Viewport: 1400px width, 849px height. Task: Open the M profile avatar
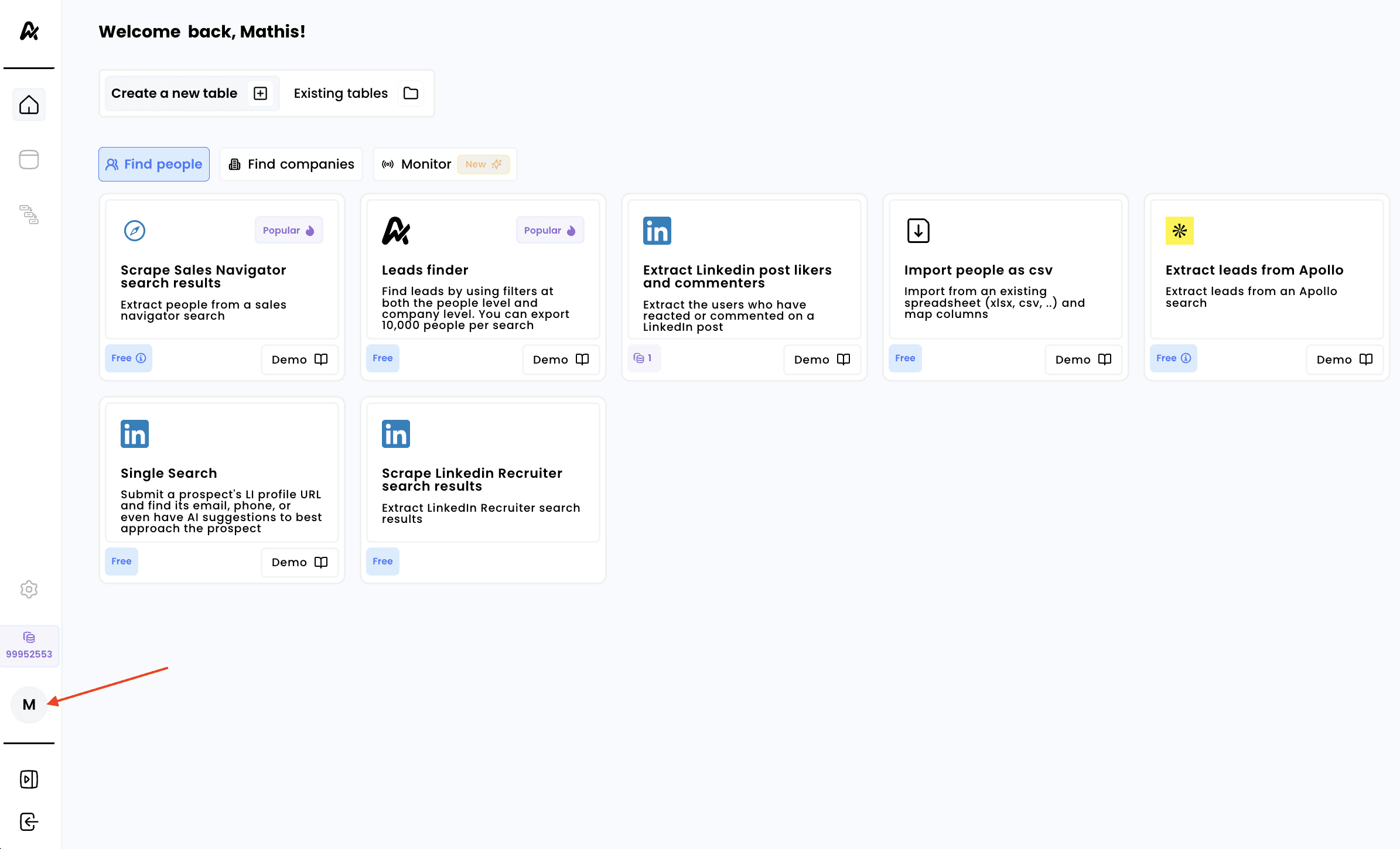[x=29, y=704]
